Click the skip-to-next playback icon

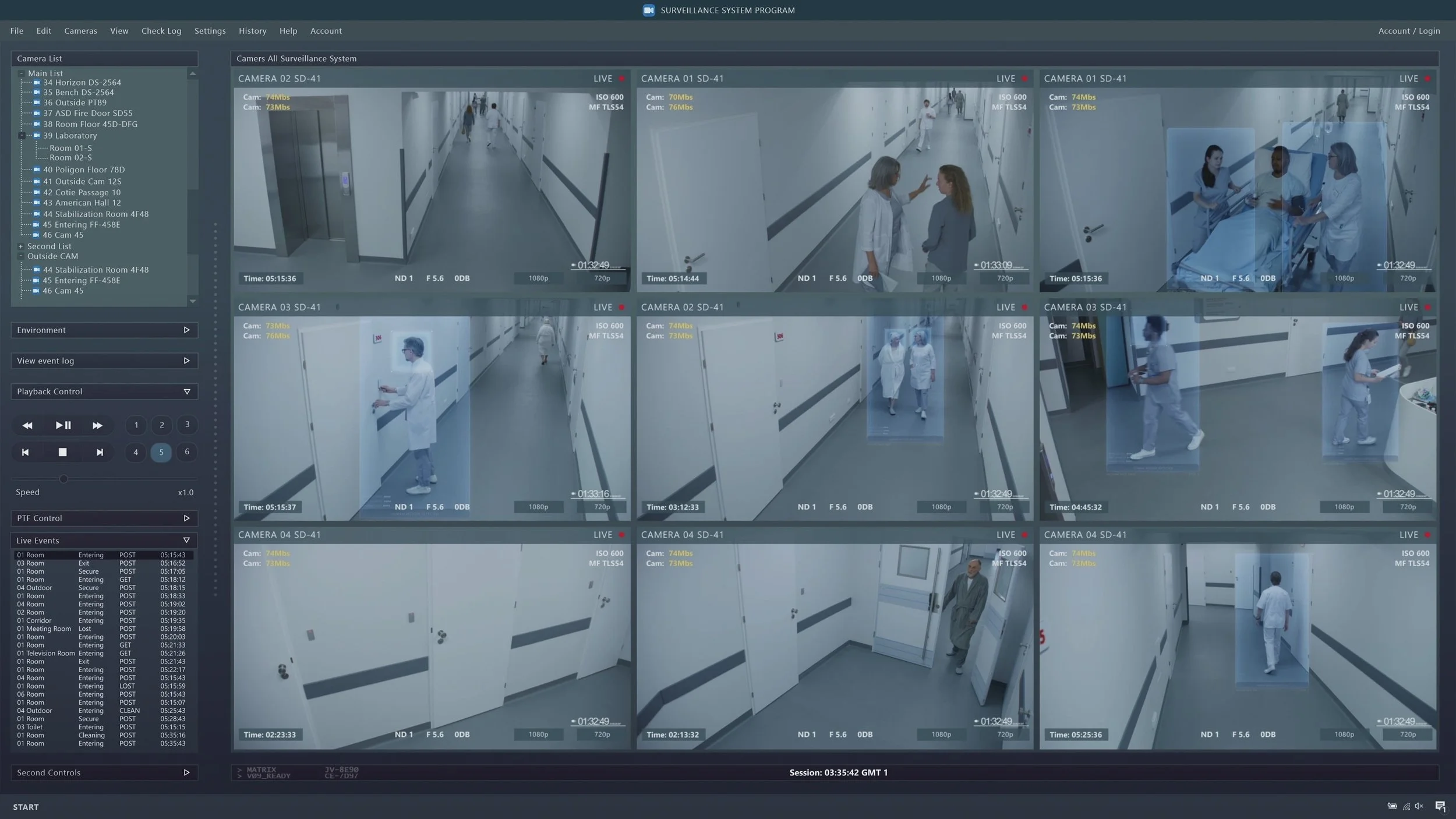(x=100, y=453)
